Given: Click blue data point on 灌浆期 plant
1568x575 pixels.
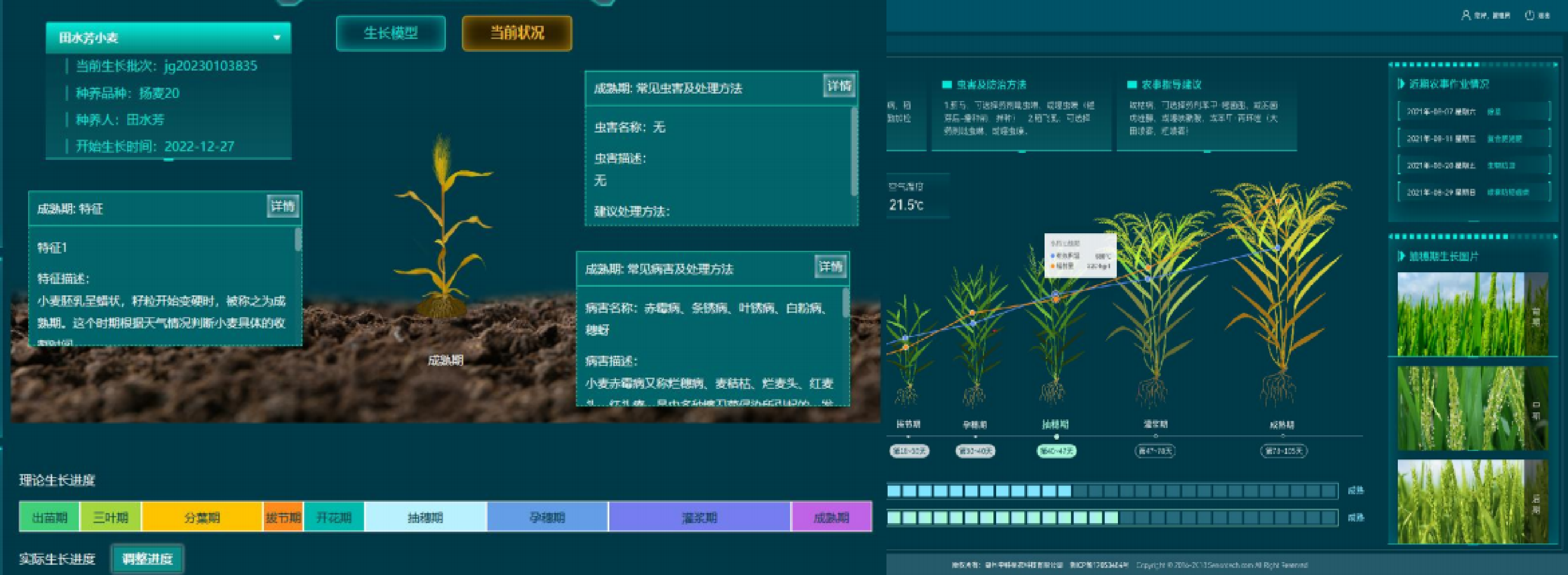Looking at the screenshot, I should point(1148,279).
